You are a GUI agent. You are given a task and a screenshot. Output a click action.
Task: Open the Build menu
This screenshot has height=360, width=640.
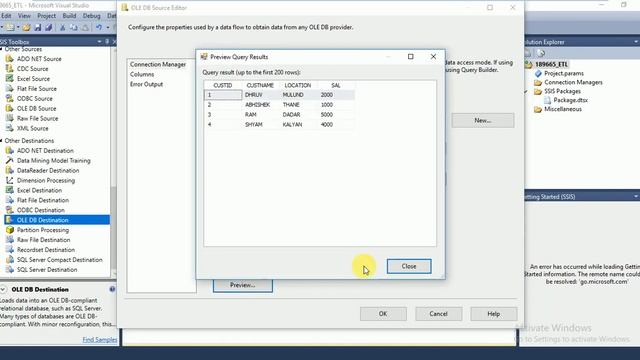69,16
